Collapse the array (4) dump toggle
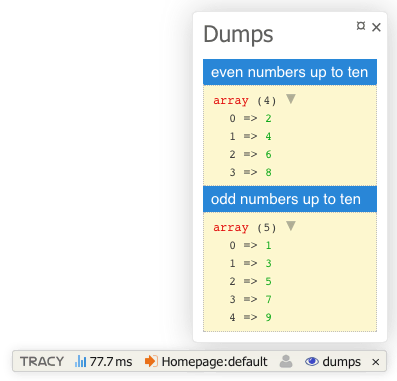 (291, 99)
